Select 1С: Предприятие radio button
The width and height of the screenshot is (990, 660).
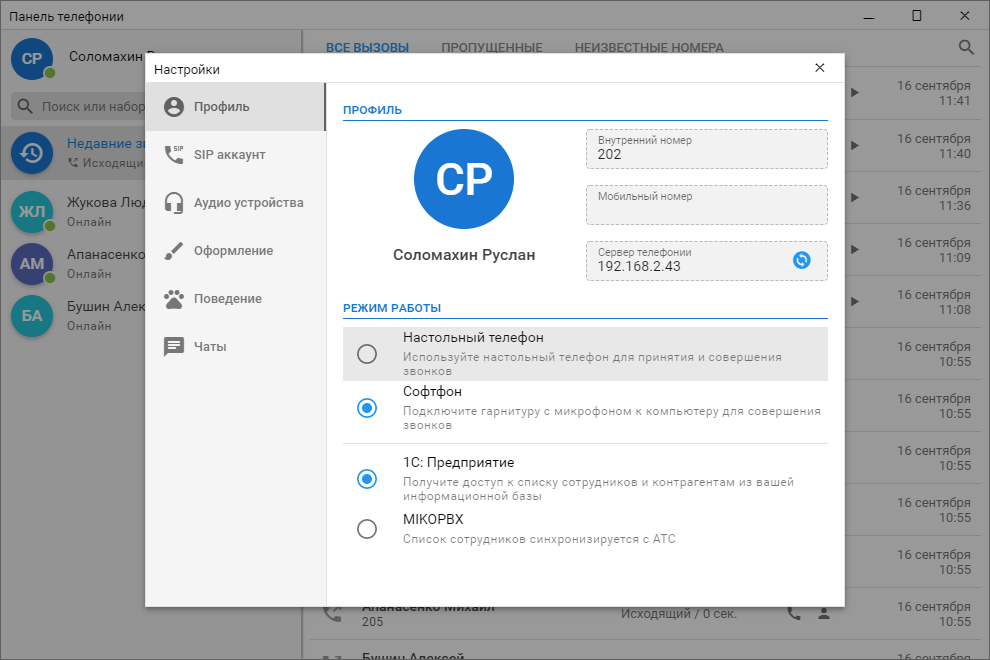[367, 479]
